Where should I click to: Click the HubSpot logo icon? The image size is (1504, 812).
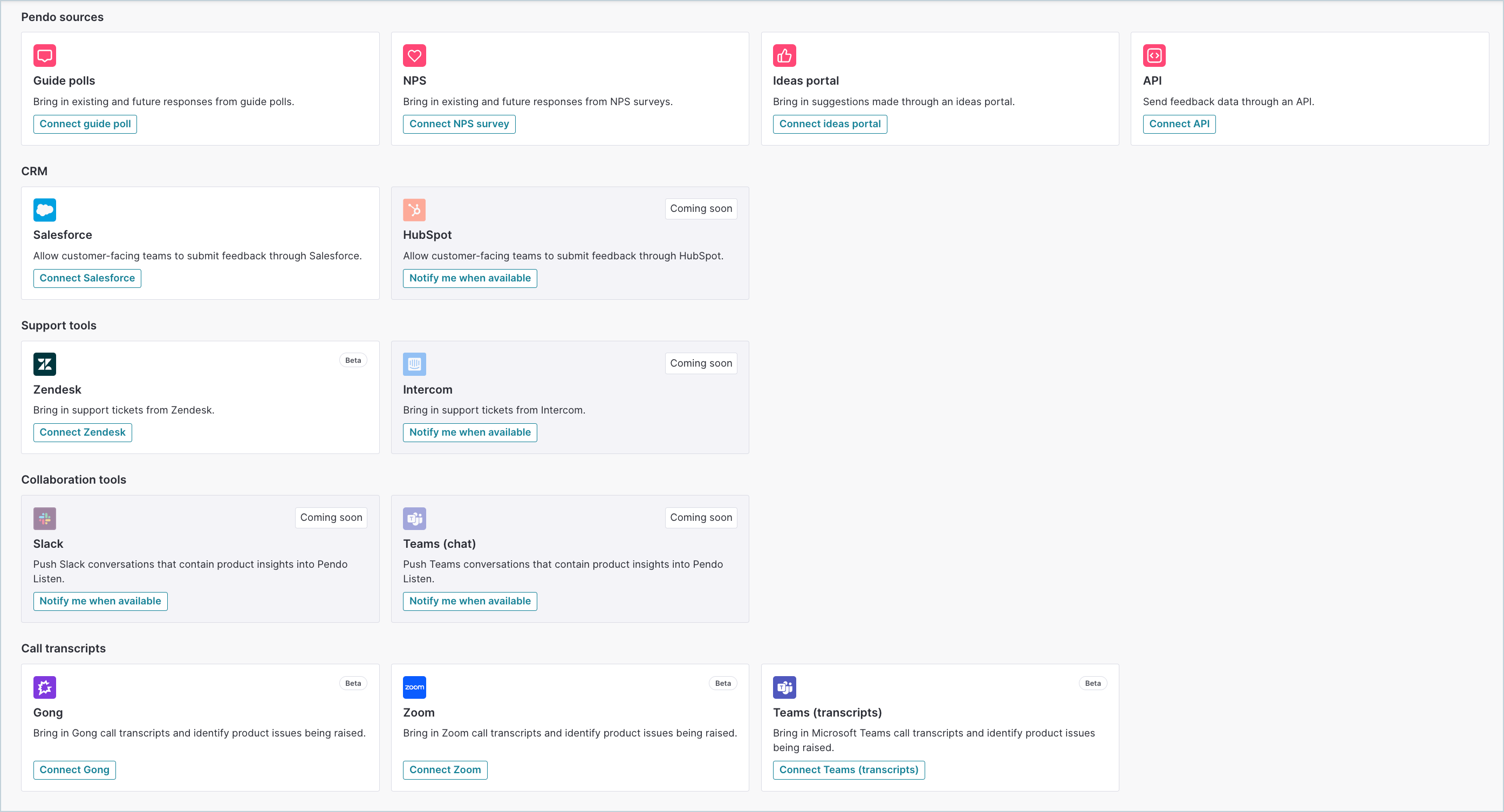(414, 210)
